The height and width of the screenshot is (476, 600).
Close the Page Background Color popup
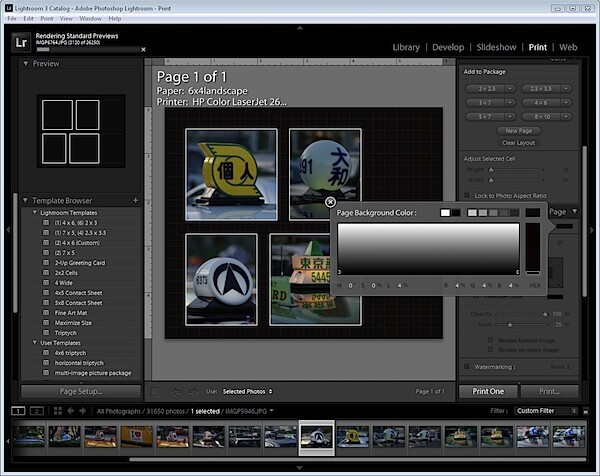[330, 202]
